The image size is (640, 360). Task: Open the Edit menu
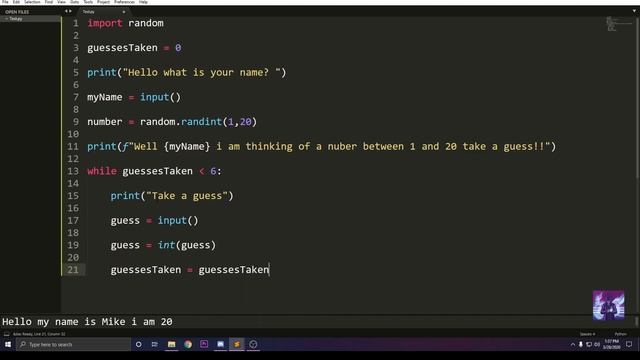coord(16,2)
